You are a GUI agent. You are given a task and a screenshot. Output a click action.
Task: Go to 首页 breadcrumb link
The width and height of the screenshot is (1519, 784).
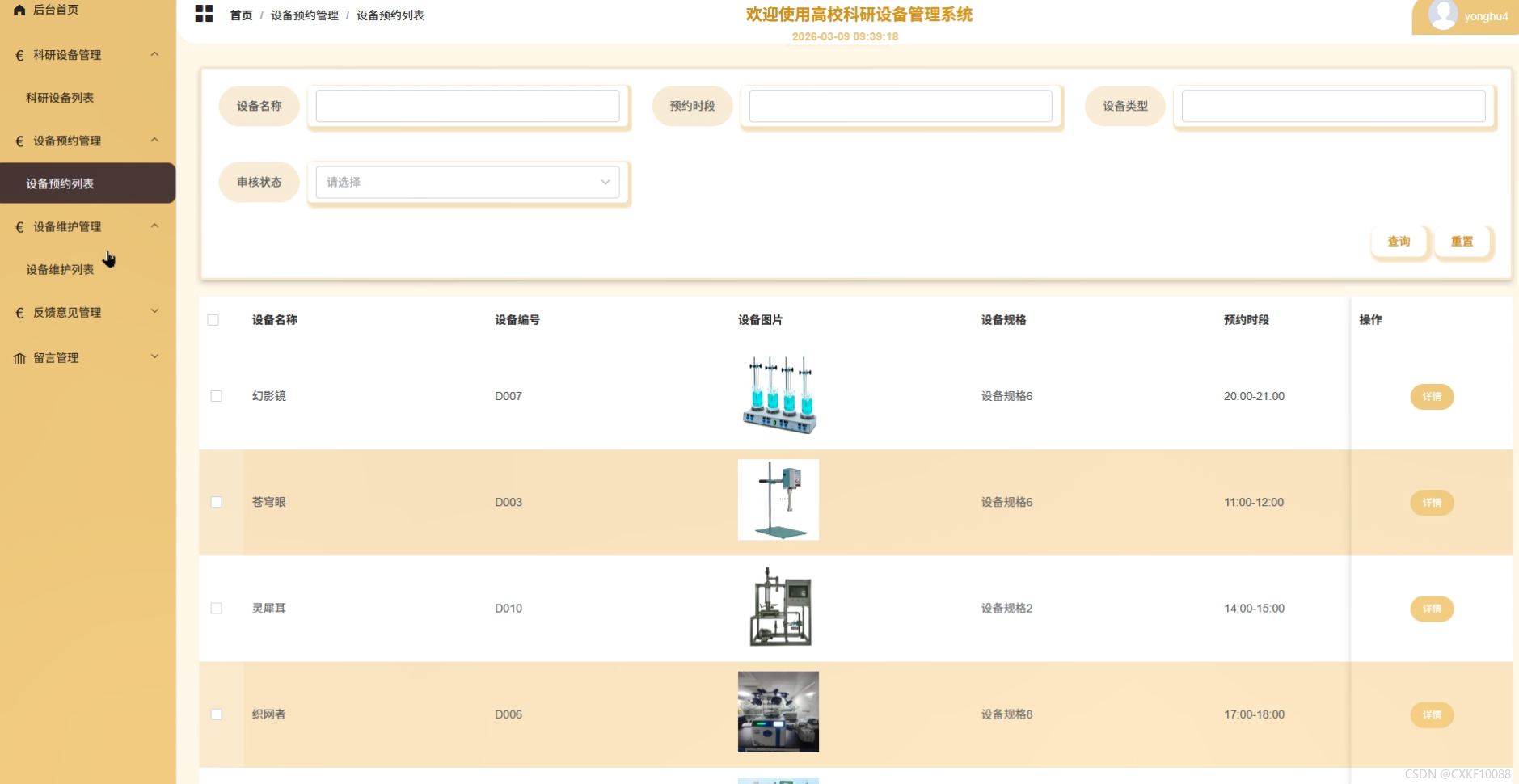tap(241, 15)
